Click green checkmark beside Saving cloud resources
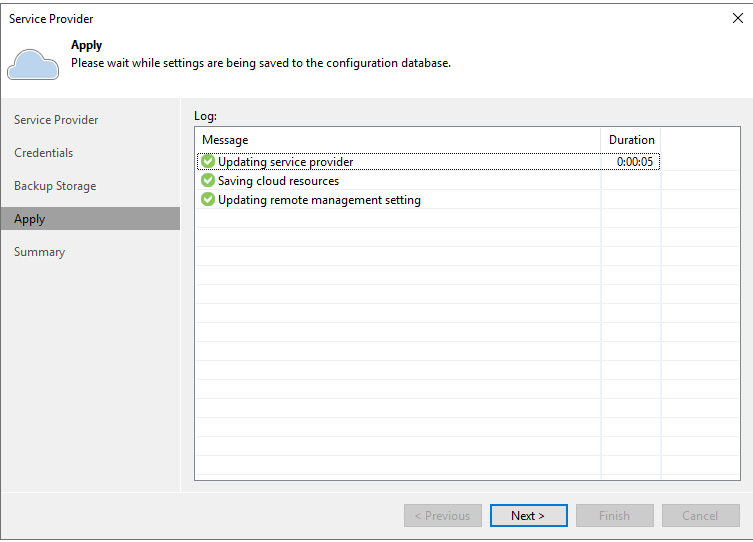 click(x=208, y=181)
